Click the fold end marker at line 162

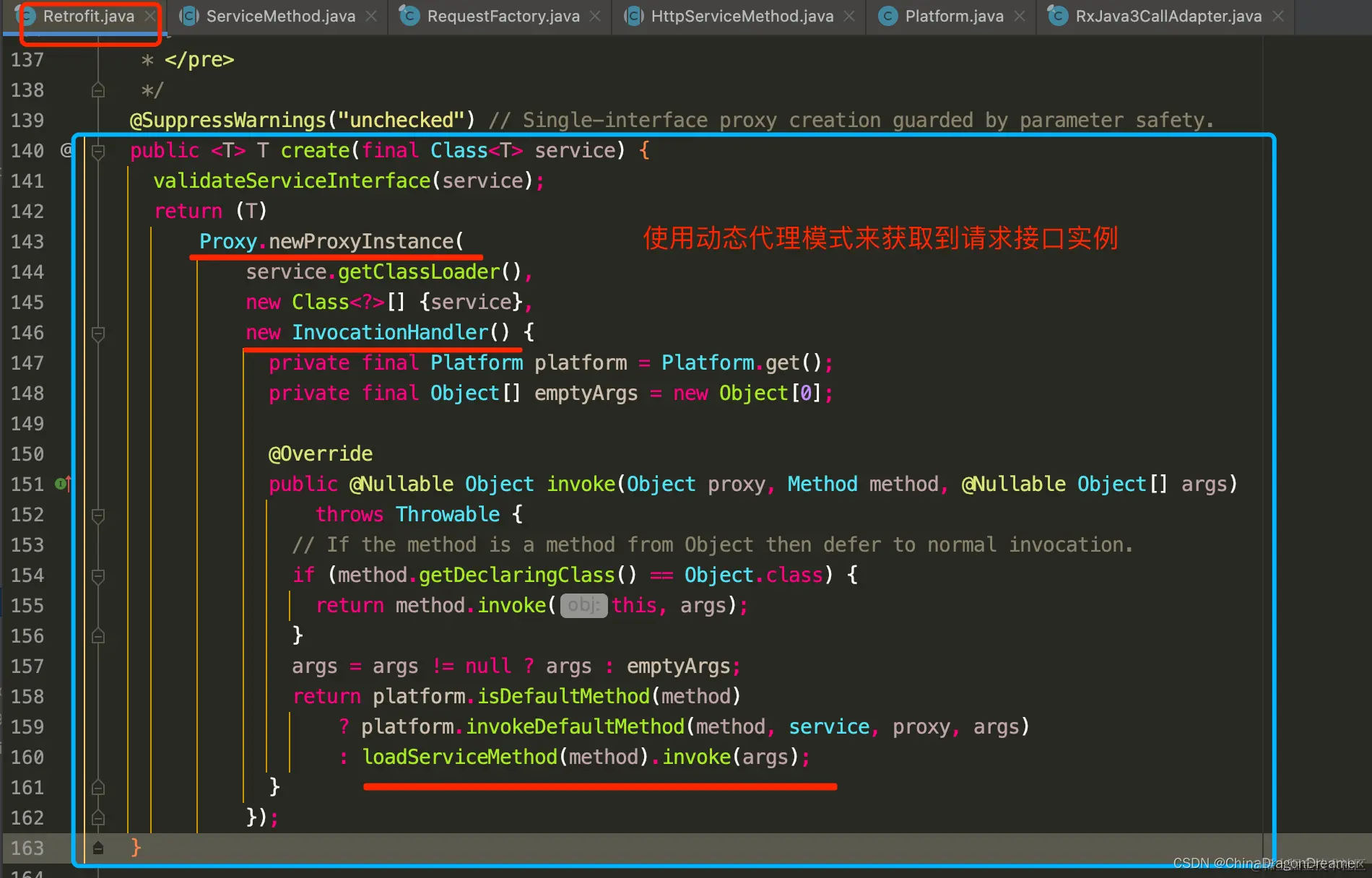[x=98, y=818]
